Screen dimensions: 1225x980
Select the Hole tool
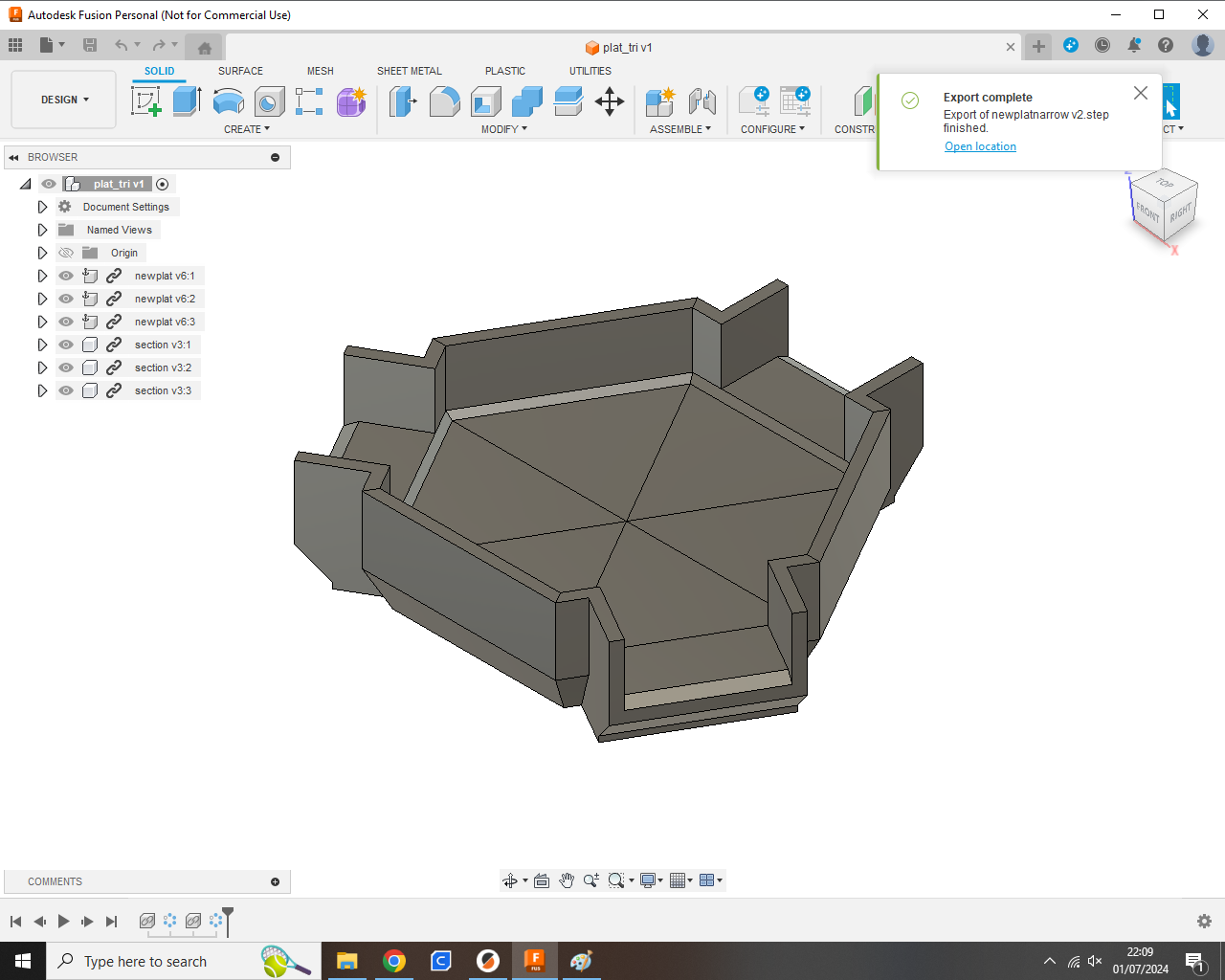pyautogui.click(x=269, y=101)
